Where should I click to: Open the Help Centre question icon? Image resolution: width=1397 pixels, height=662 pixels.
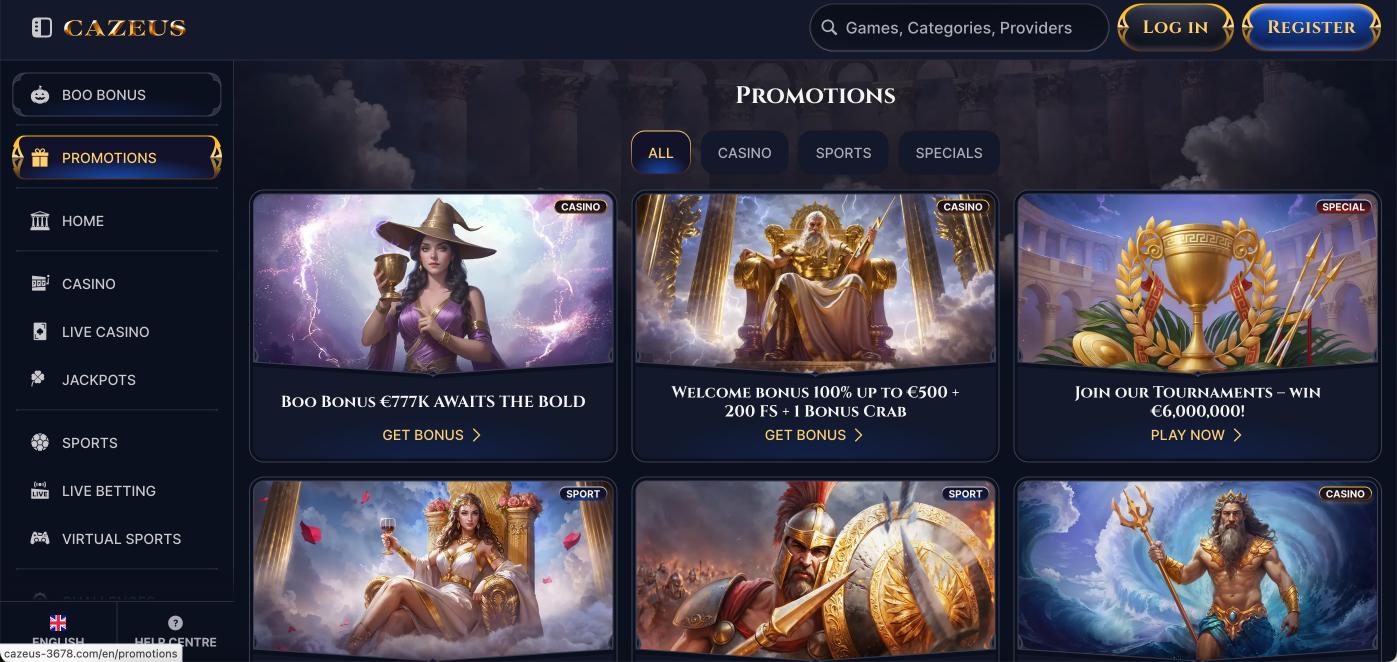[175, 623]
